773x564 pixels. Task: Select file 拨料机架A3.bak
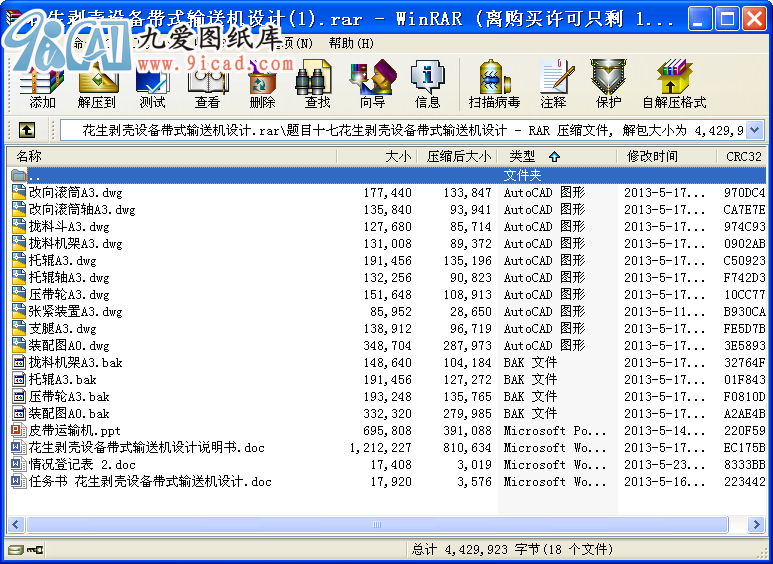[x=75, y=362]
